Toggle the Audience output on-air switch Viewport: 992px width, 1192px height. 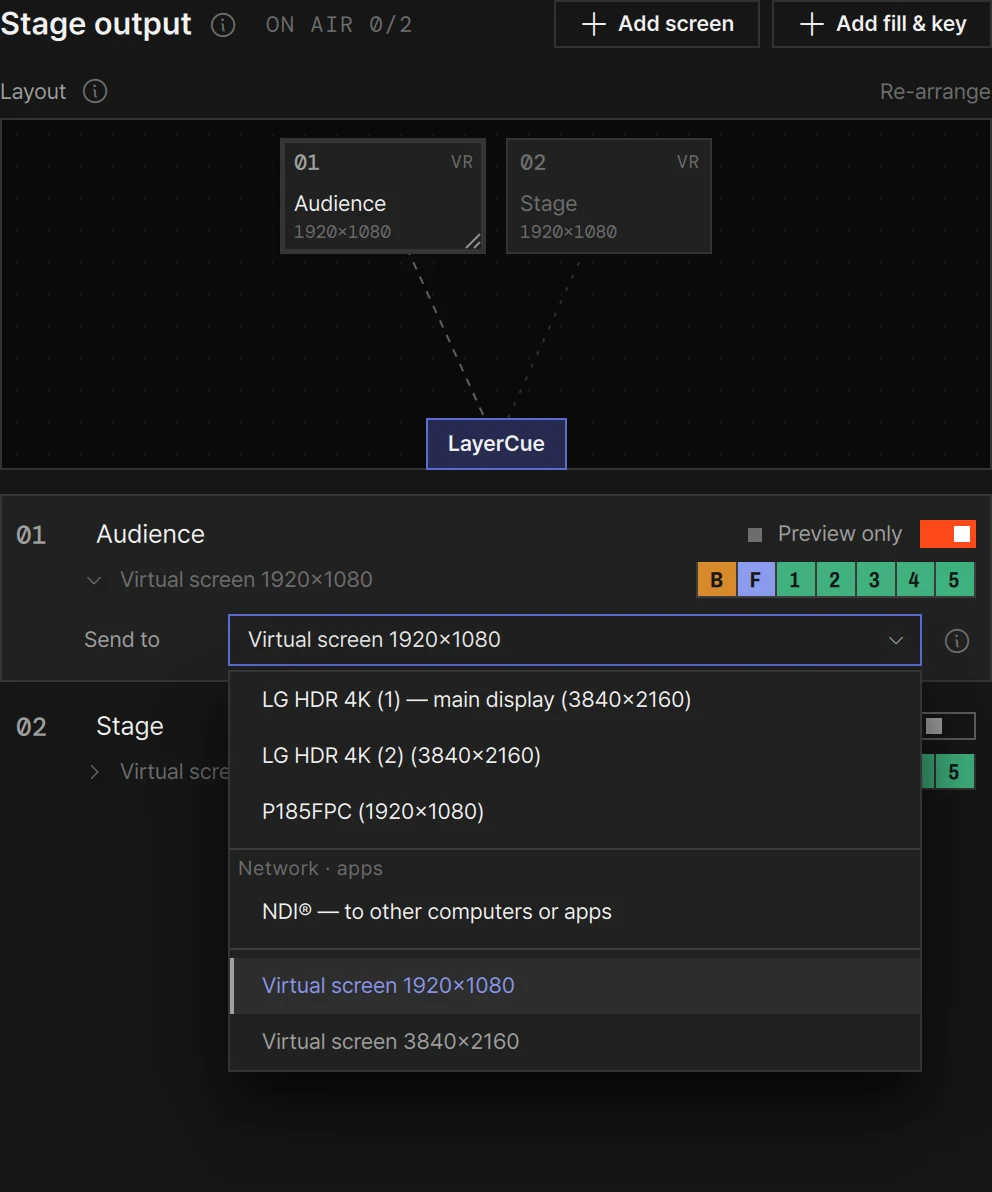pyautogui.click(x=947, y=534)
